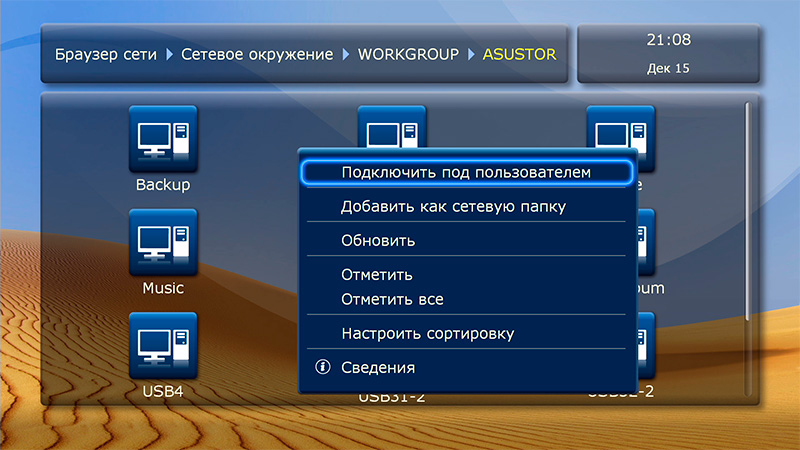Select the share icon partly hidden right of Отметить

coord(646,242)
